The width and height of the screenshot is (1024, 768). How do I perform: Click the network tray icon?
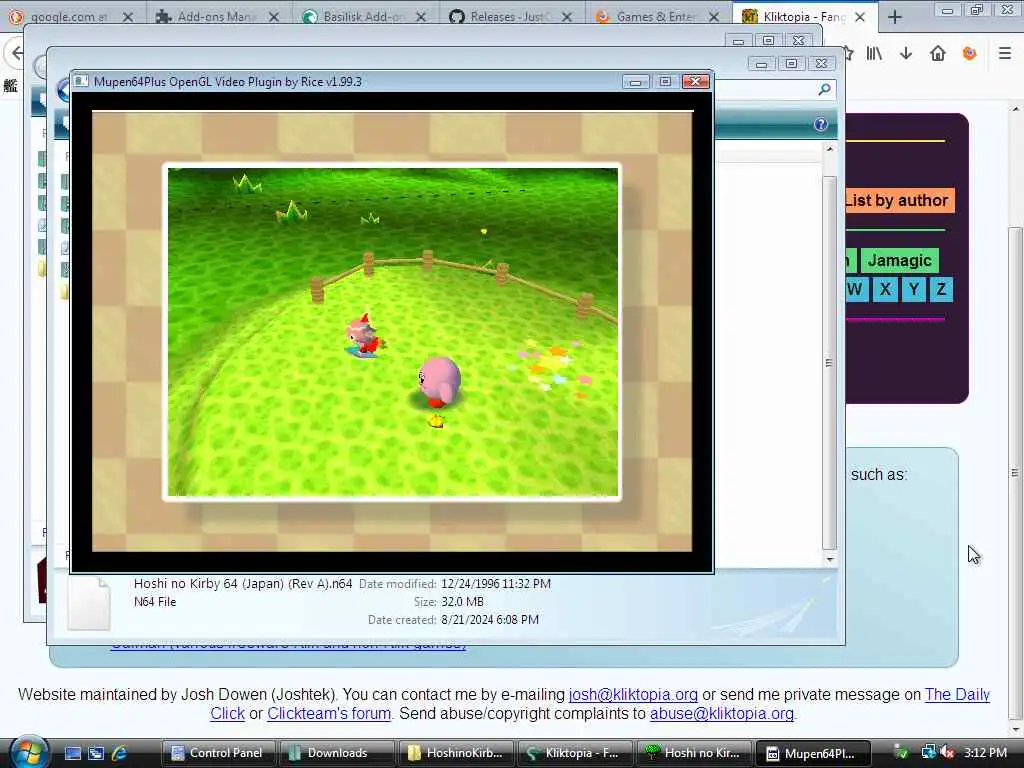coord(928,753)
